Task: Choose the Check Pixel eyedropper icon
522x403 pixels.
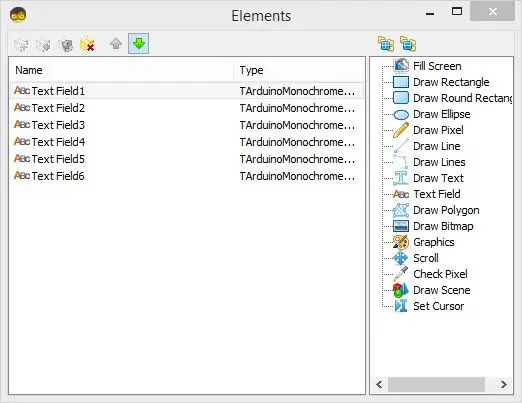Action: point(401,274)
